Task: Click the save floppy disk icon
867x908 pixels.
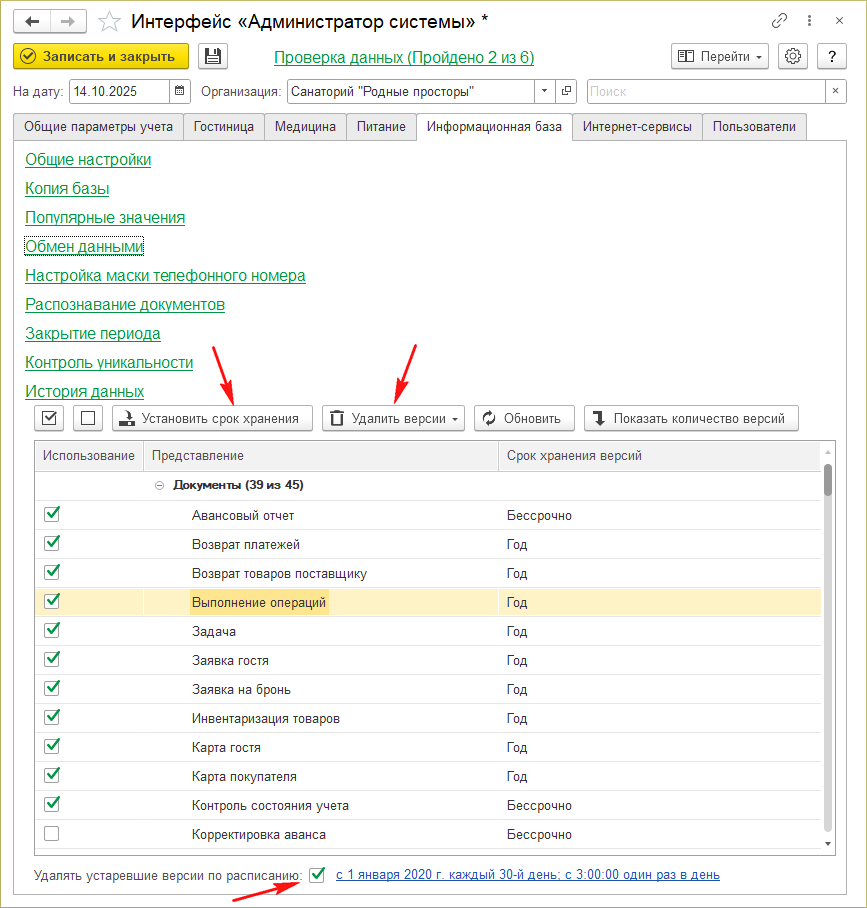Action: 213,57
